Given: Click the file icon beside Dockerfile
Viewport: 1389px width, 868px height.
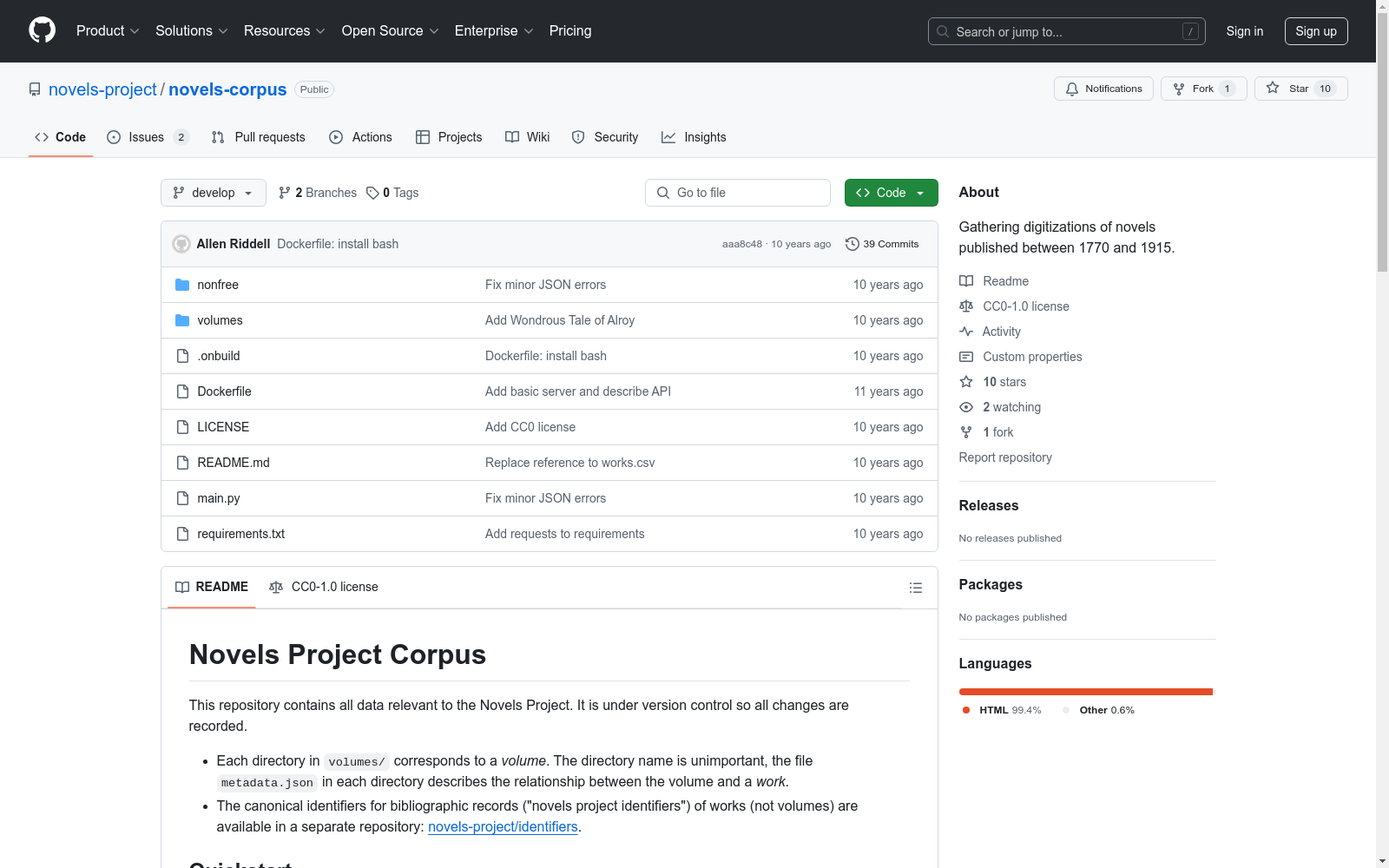Looking at the screenshot, I should click(182, 391).
